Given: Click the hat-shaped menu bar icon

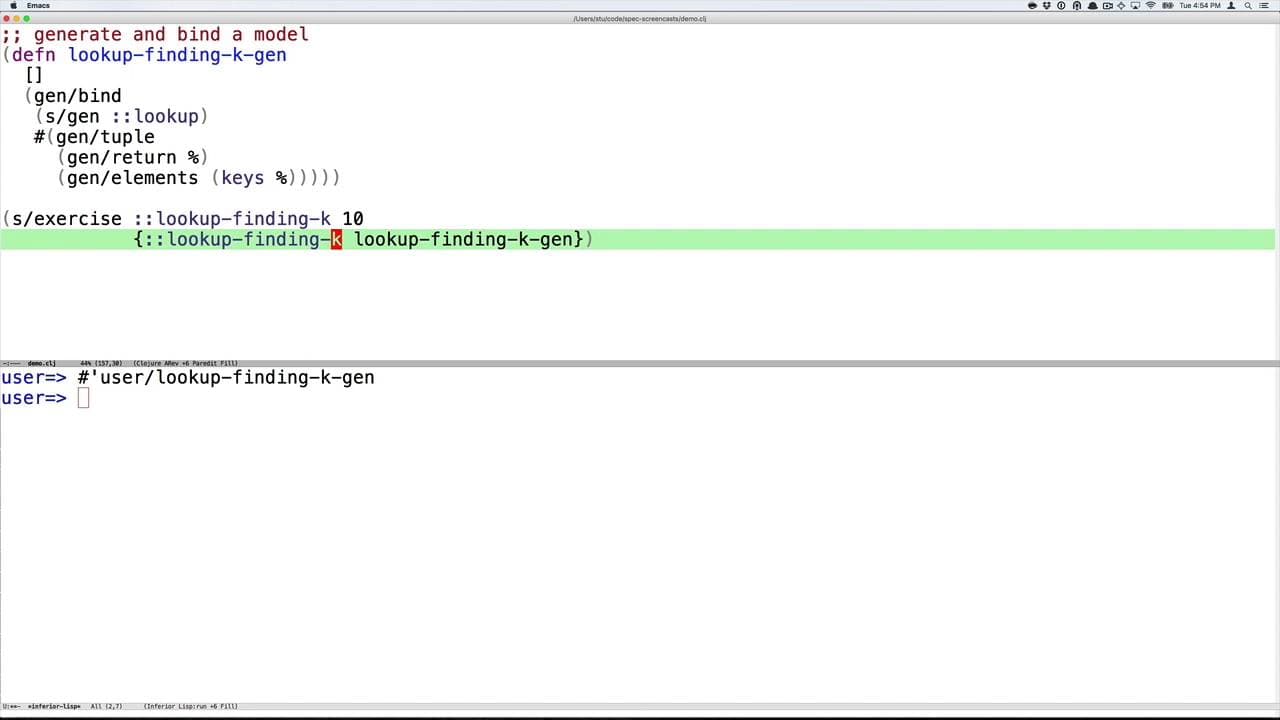Looking at the screenshot, I should tap(1092, 5).
